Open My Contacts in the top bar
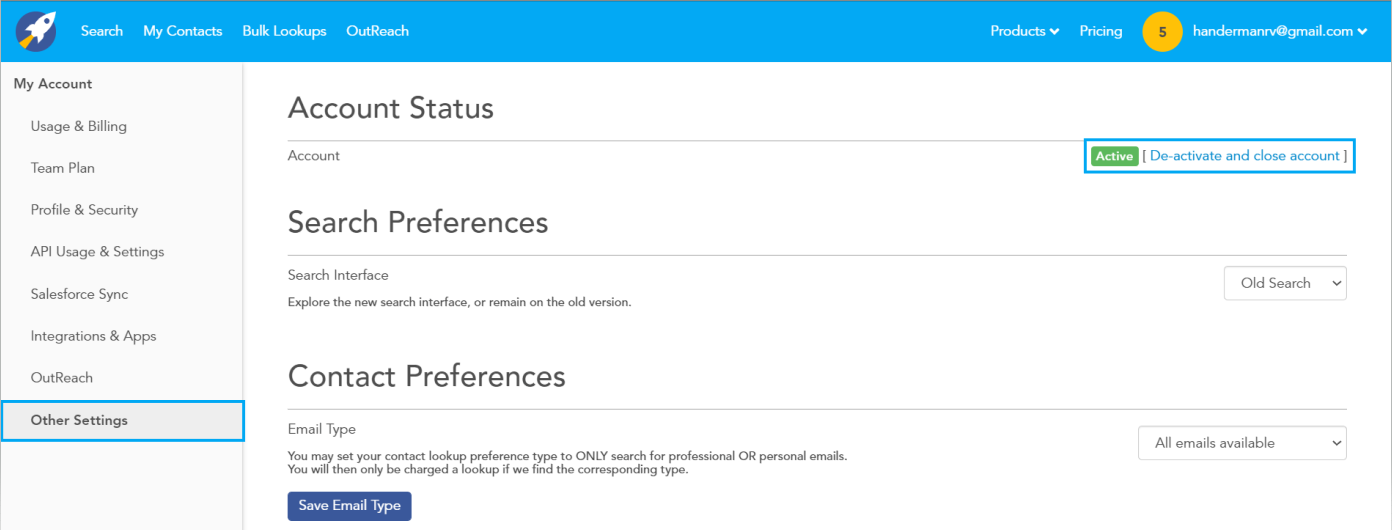The width and height of the screenshot is (1392, 530). coord(183,31)
